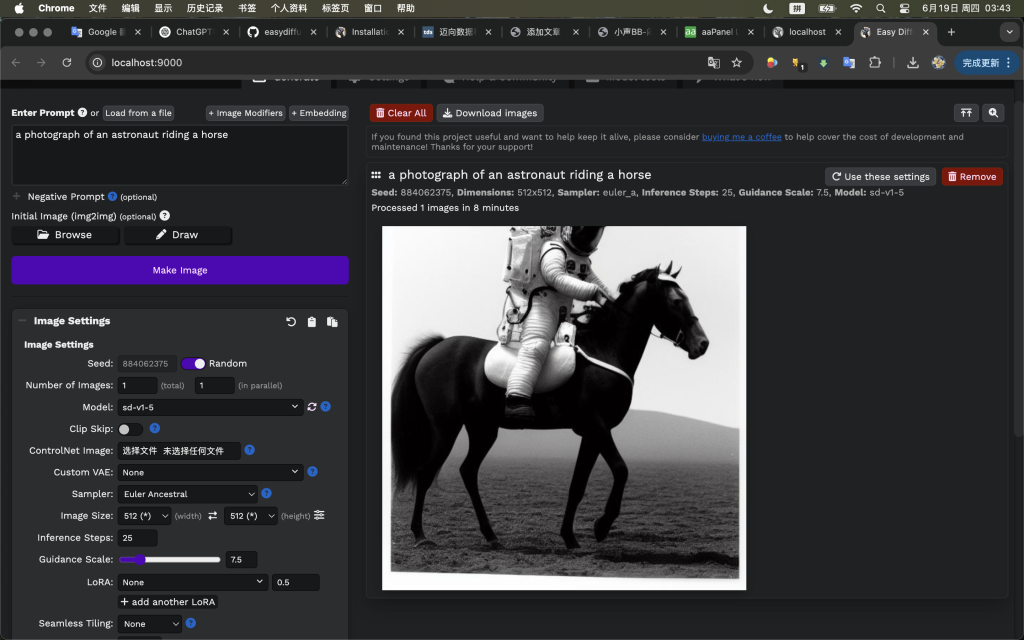This screenshot has width=1024, height=640.
Task: Click the generated astronaut horse image
Action: pos(564,408)
